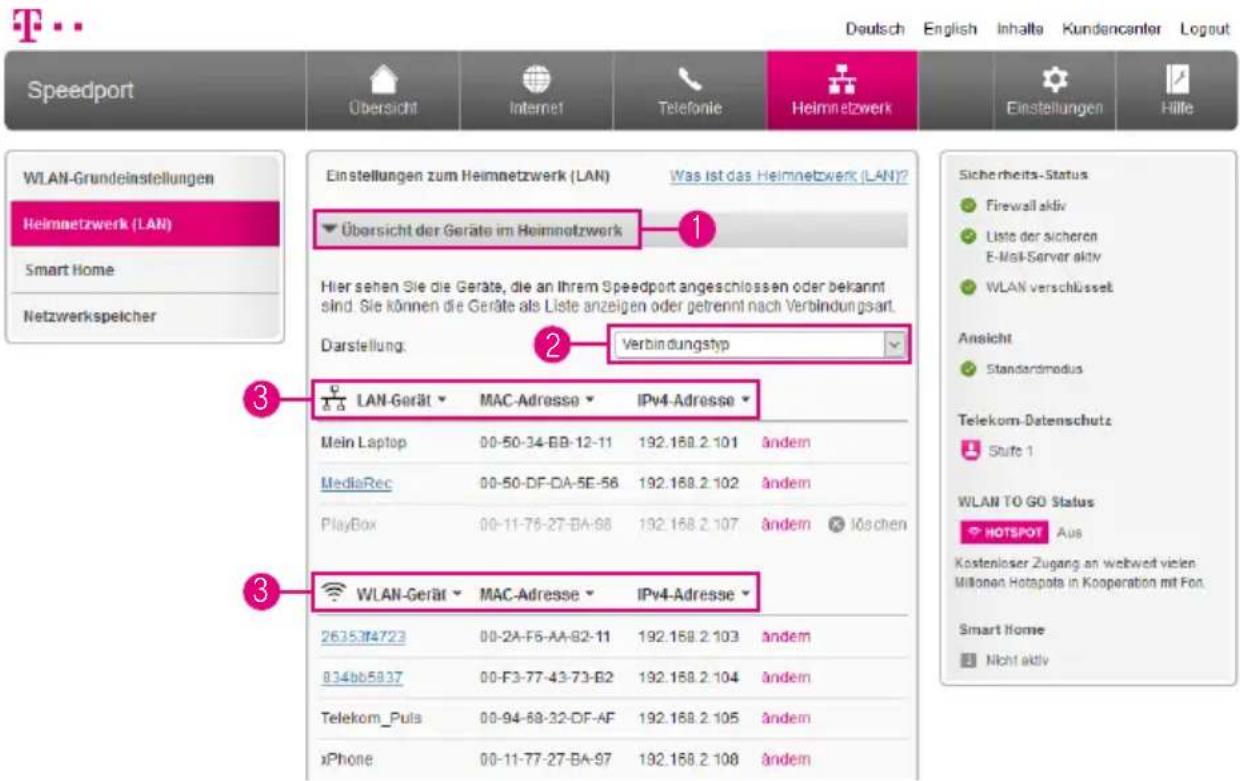Click ändern for Mein Laptop
Image resolution: width=1240 pixels, height=781 pixels.
click(786, 442)
